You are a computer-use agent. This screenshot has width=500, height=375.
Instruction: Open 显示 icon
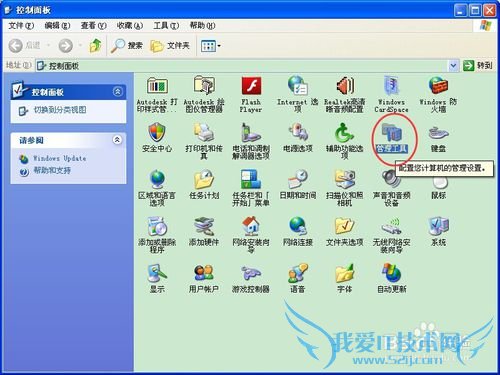pos(157,273)
